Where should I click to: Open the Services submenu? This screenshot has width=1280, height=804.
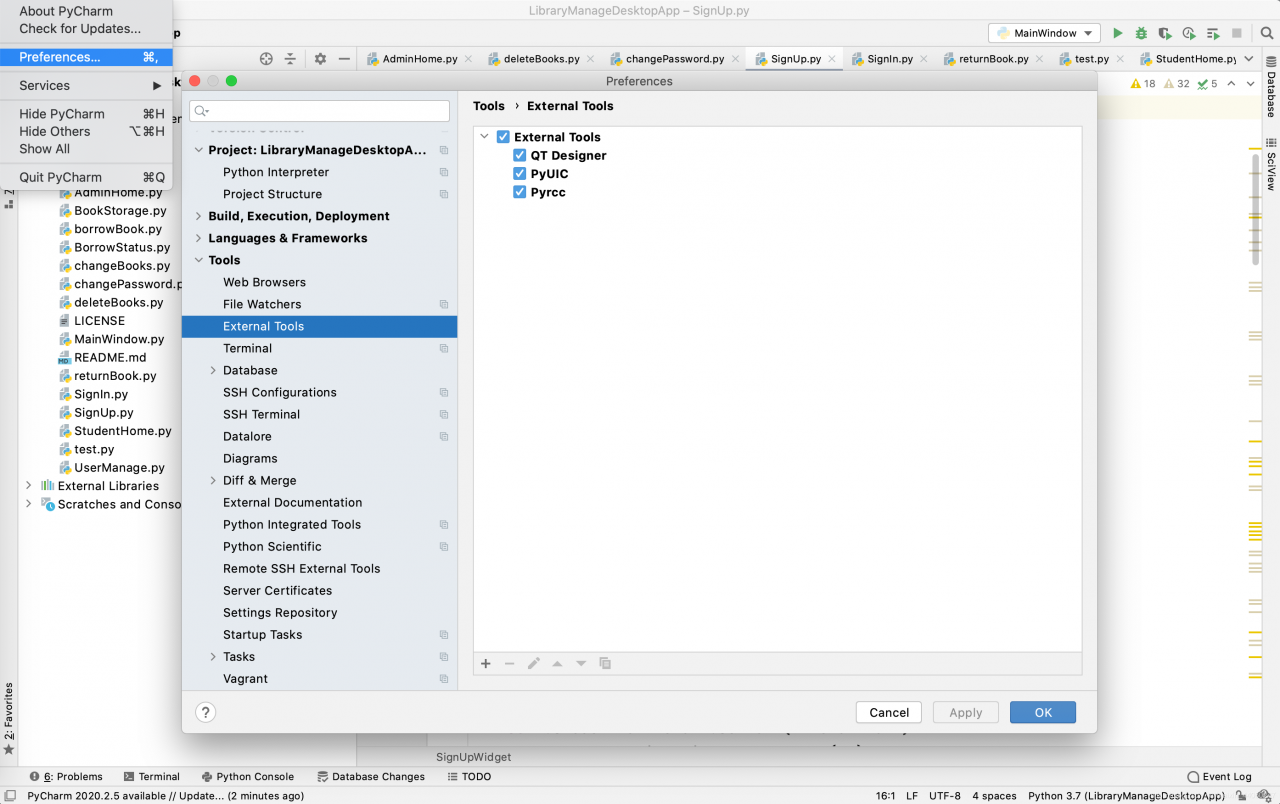pos(86,85)
